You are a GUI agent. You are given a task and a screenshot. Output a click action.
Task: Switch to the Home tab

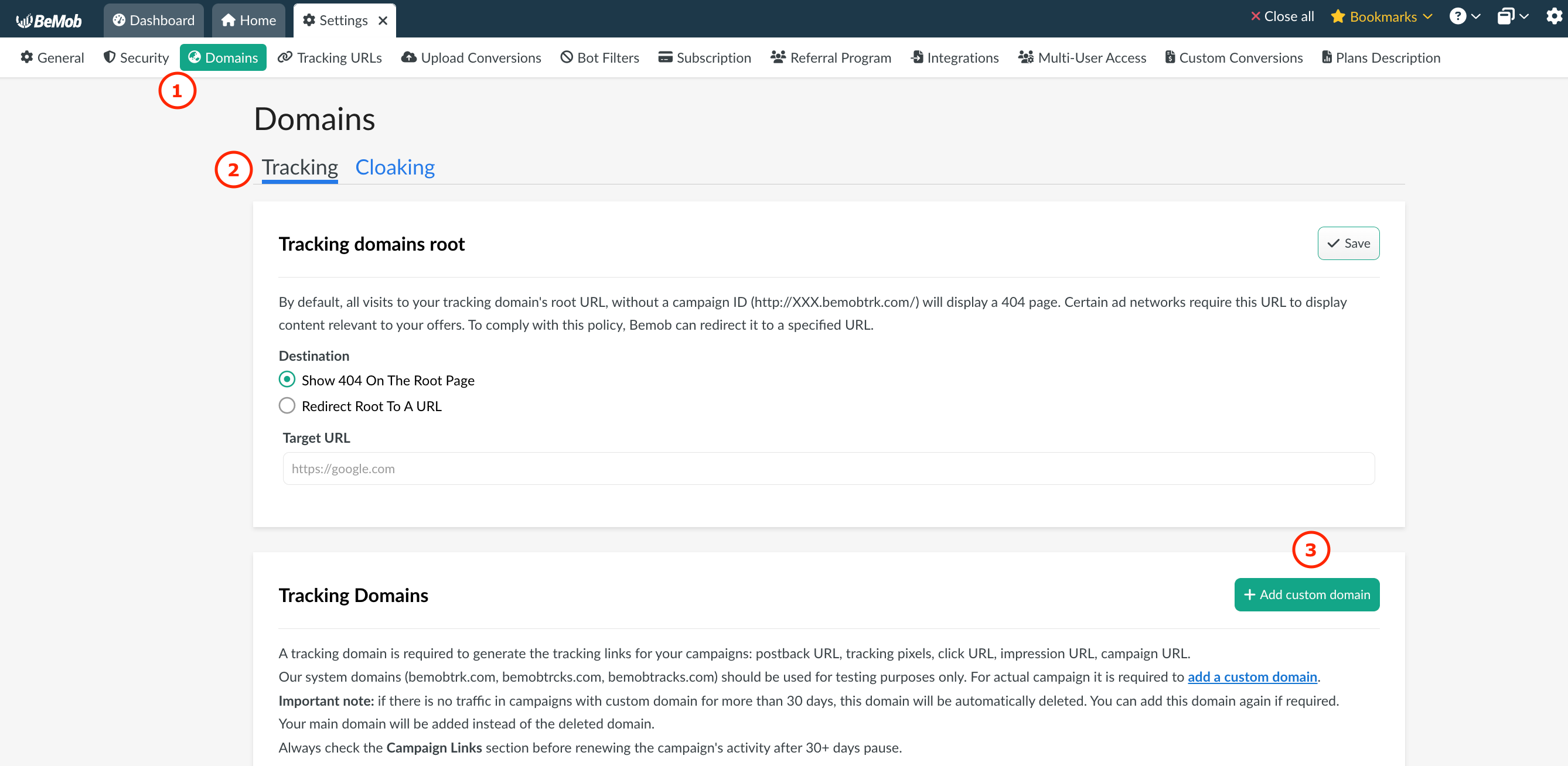point(248,20)
